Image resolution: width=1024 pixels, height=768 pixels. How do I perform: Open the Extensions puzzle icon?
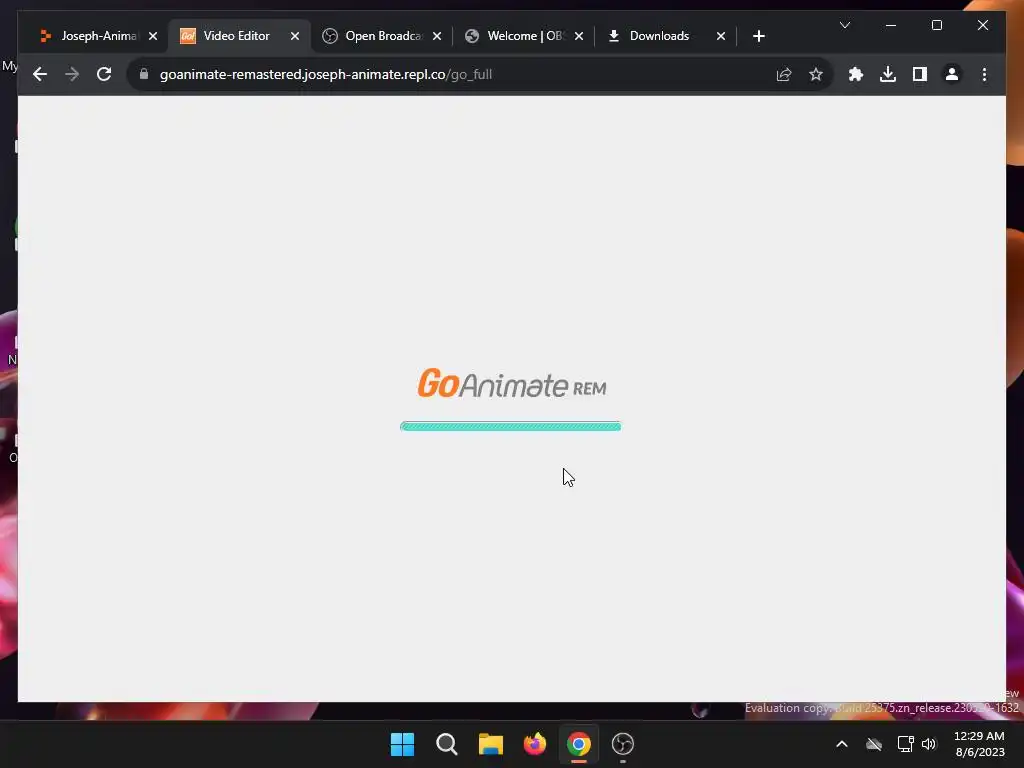(856, 74)
